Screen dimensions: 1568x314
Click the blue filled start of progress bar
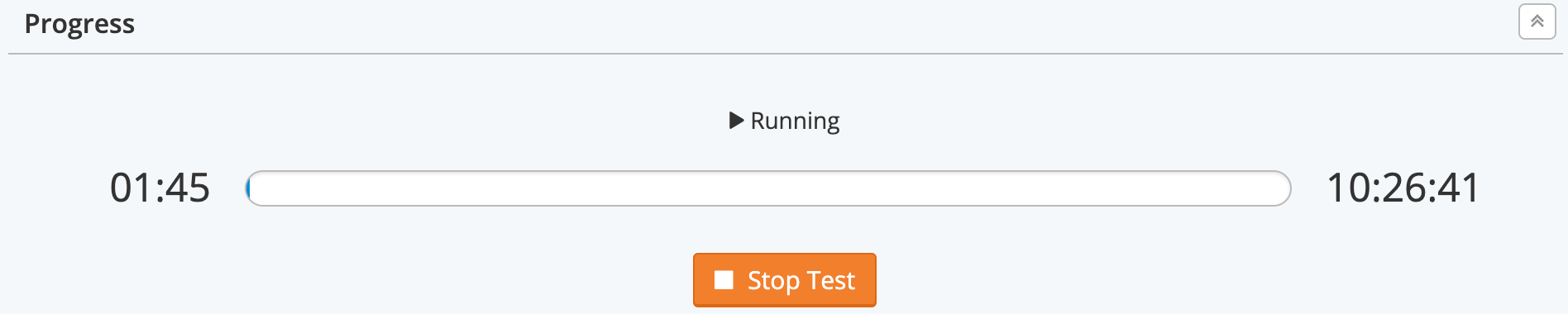248,188
